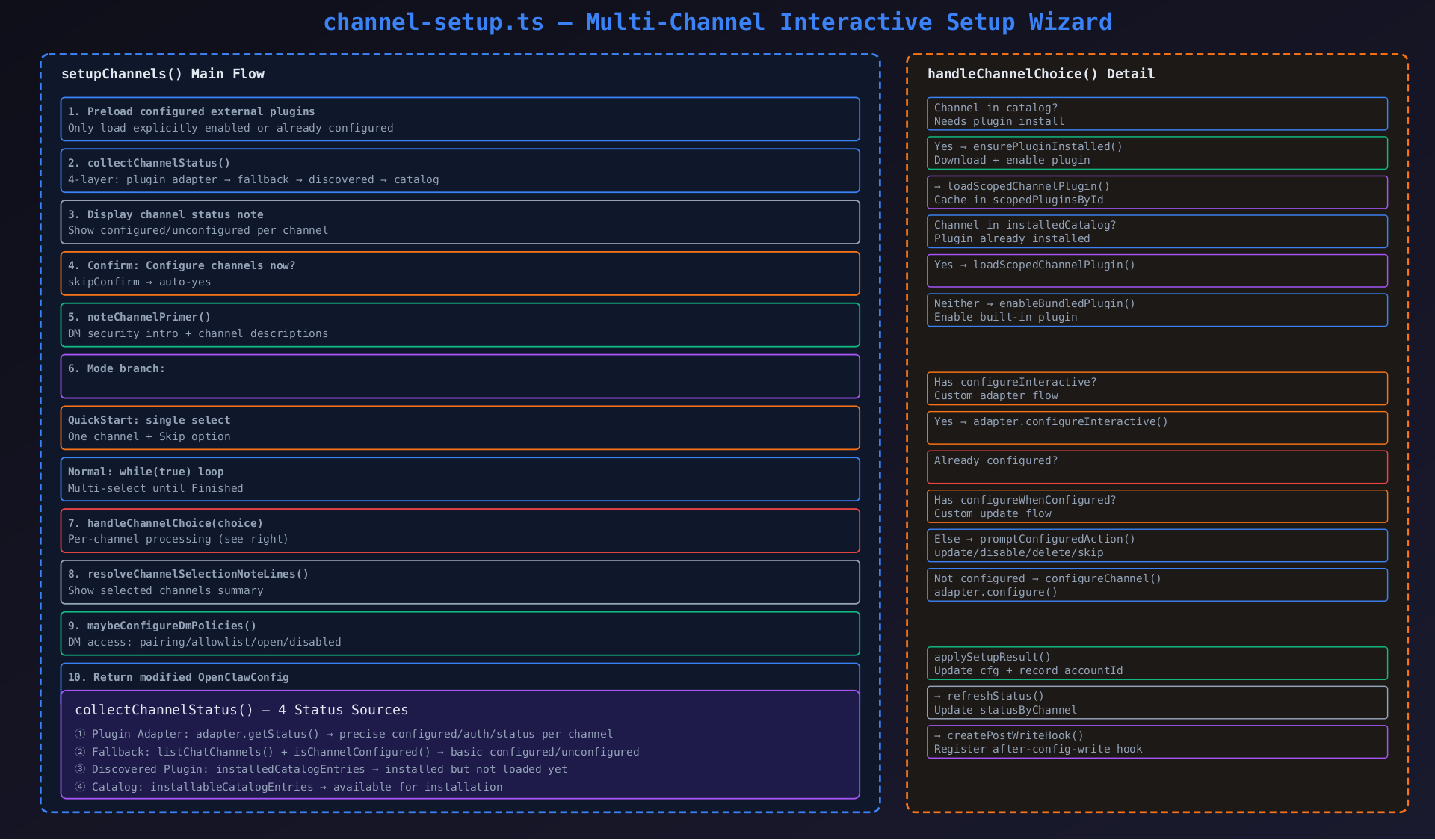Select the 'Already configured?' red box

1157,467
